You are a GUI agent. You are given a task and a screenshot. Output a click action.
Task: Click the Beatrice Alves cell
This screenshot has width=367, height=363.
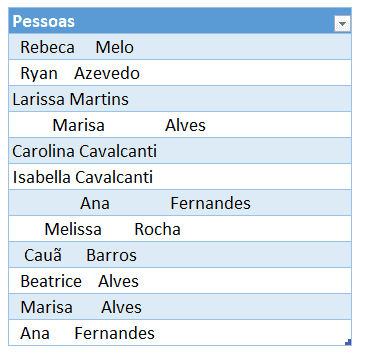pyautogui.click(x=180, y=281)
